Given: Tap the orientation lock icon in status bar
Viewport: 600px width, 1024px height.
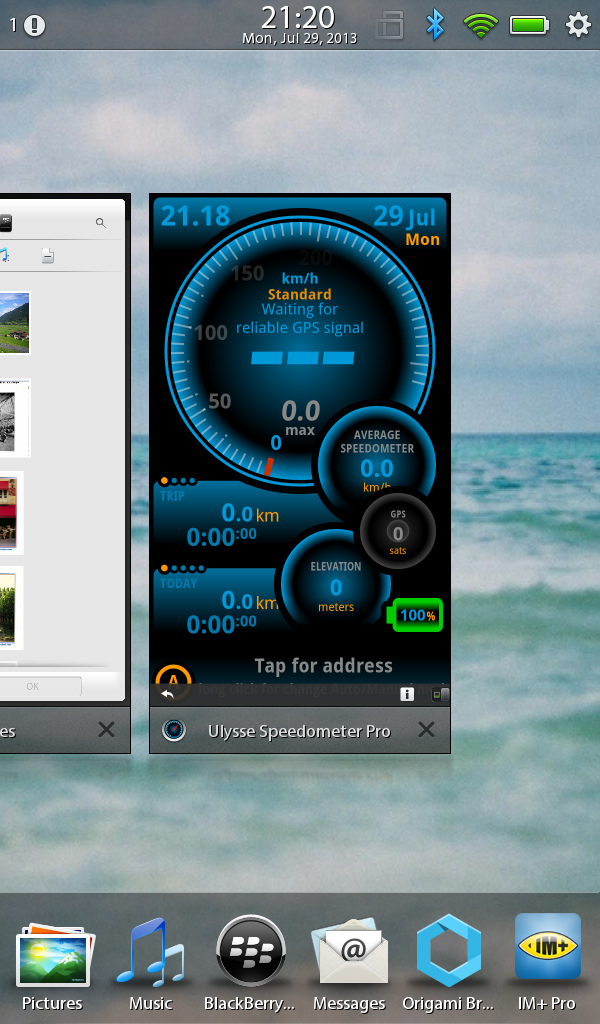Looking at the screenshot, I should click(x=390, y=25).
